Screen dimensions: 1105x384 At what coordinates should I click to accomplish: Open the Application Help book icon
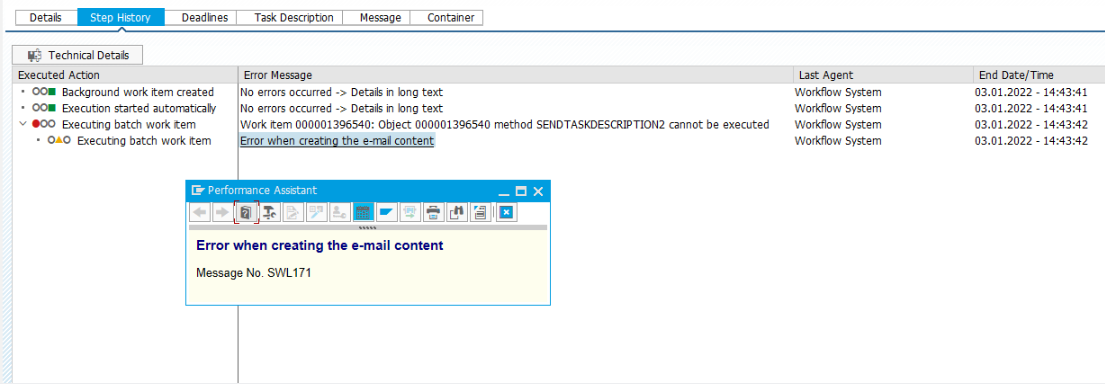[246, 211]
